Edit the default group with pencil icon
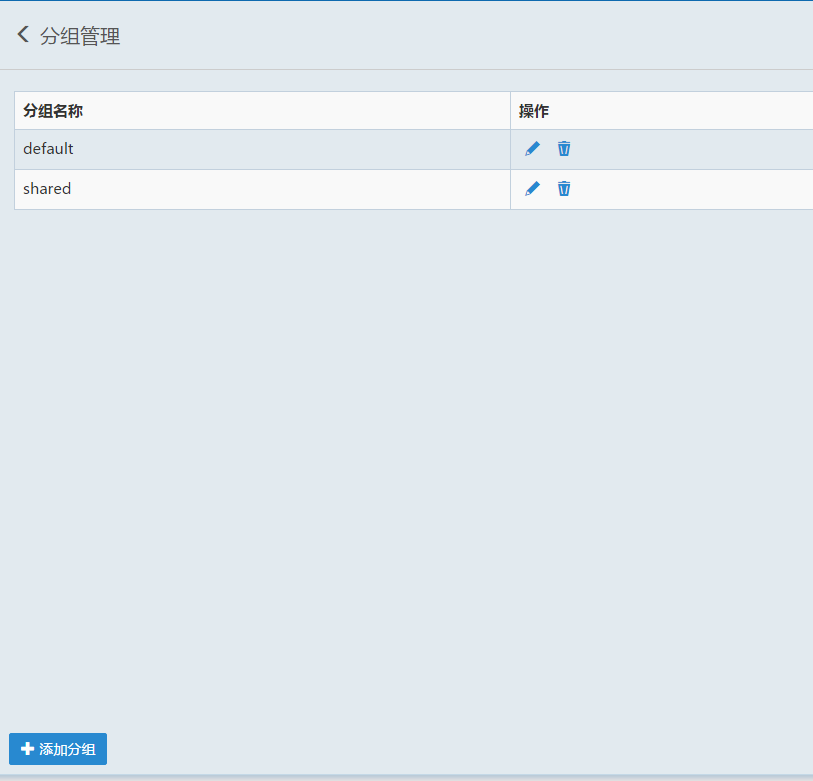The height and width of the screenshot is (781, 813). 532,149
